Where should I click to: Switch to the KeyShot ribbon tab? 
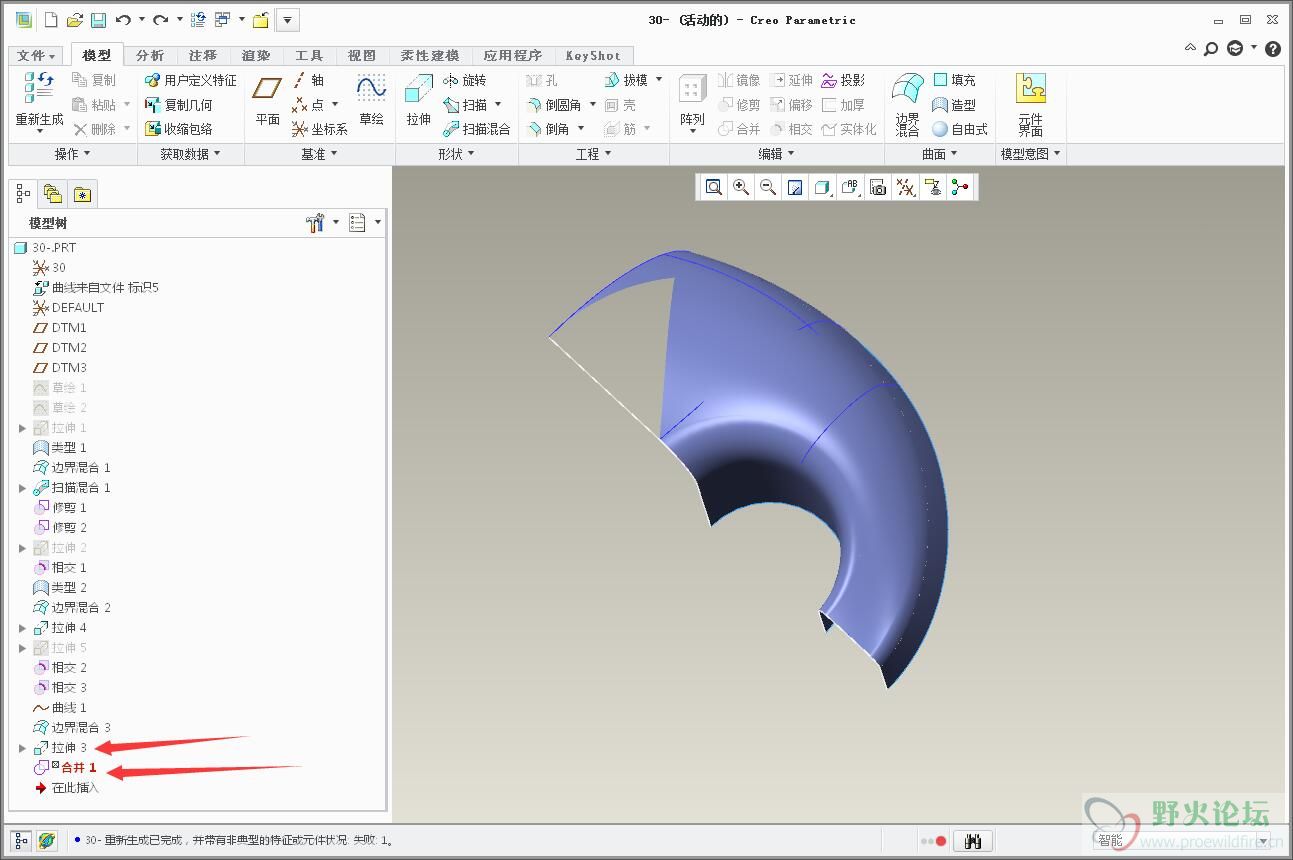(x=593, y=56)
